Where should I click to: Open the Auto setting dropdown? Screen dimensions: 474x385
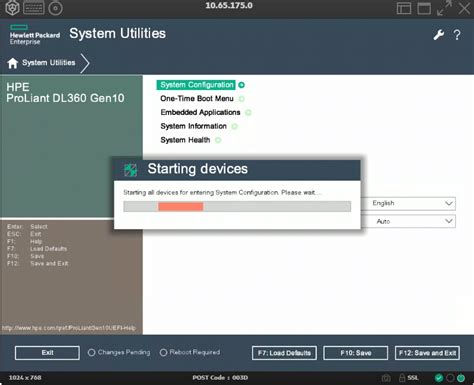click(x=408, y=221)
